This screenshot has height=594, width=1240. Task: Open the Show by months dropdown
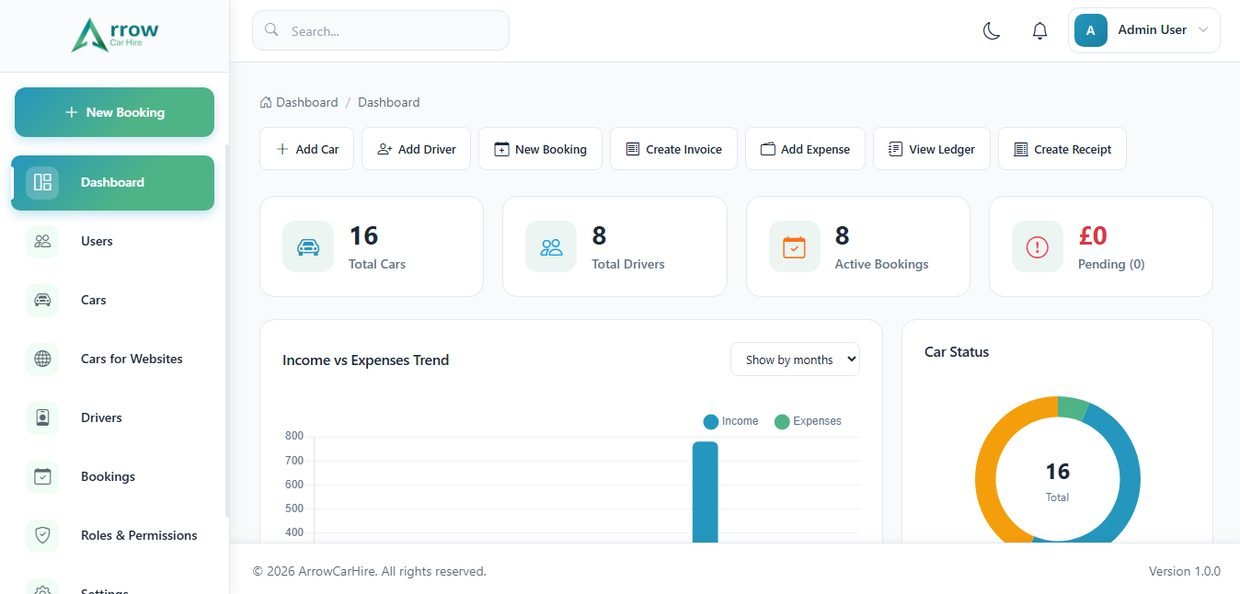795,360
